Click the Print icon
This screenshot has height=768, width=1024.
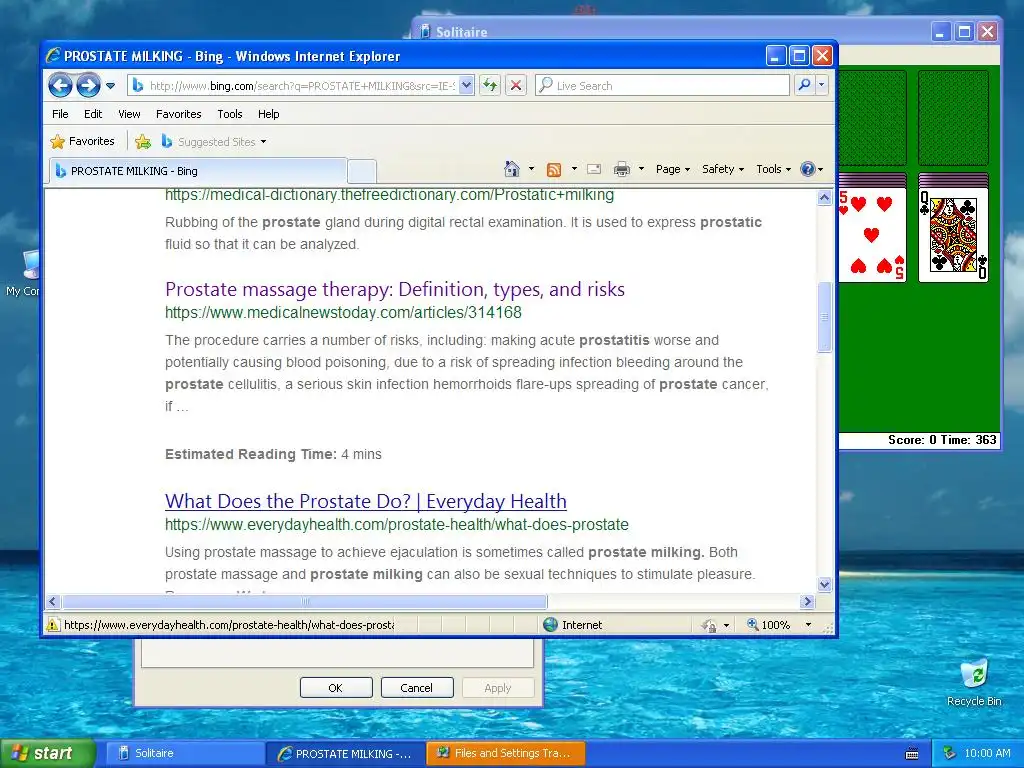(622, 169)
